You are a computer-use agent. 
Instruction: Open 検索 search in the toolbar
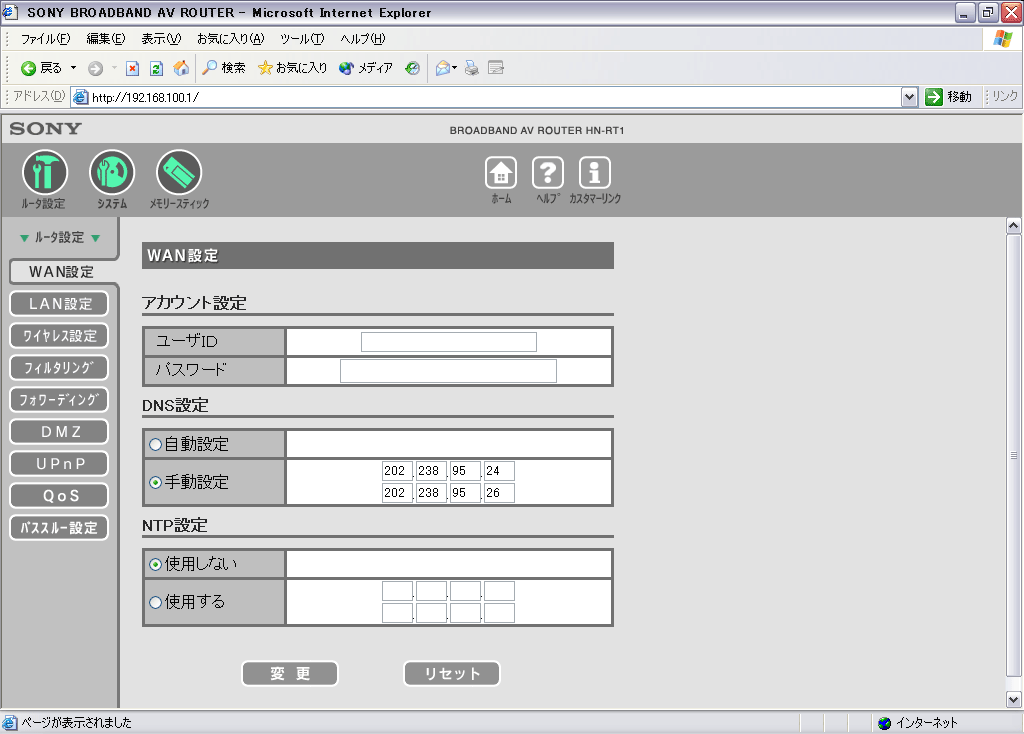tap(224, 68)
